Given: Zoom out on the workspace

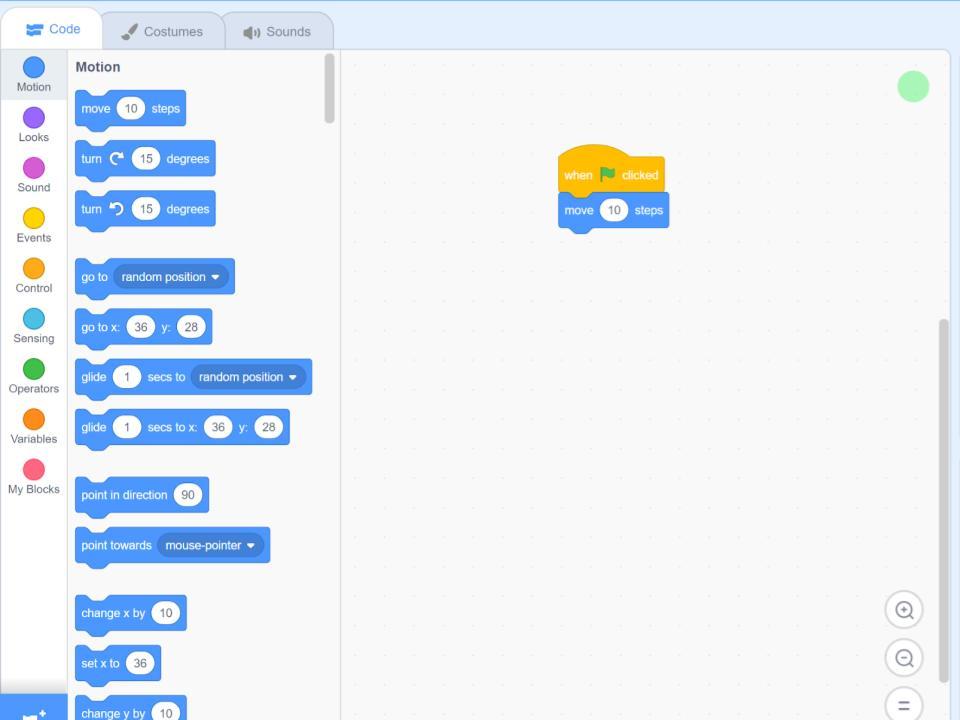Looking at the screenshot, I should pos(904,658).
